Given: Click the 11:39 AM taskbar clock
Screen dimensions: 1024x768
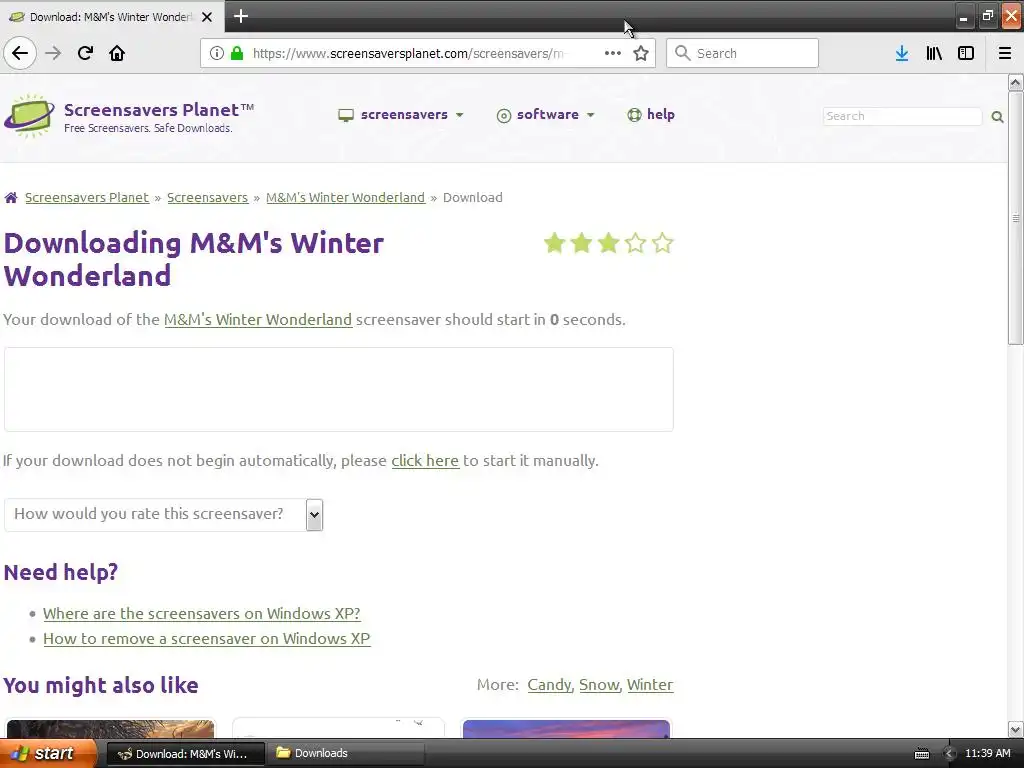Looking at the screenshot, I should tap(987, 753).
